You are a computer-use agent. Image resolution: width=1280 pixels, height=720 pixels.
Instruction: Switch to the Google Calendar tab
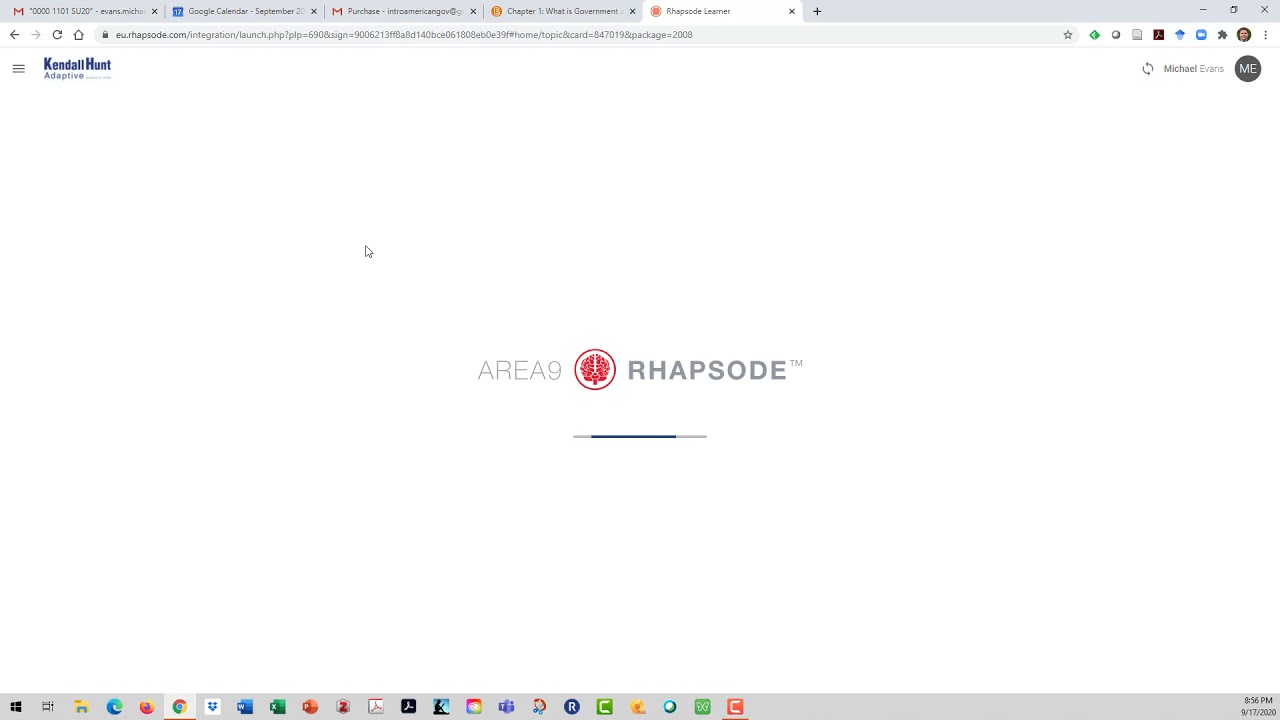click(x=245, y=11)
